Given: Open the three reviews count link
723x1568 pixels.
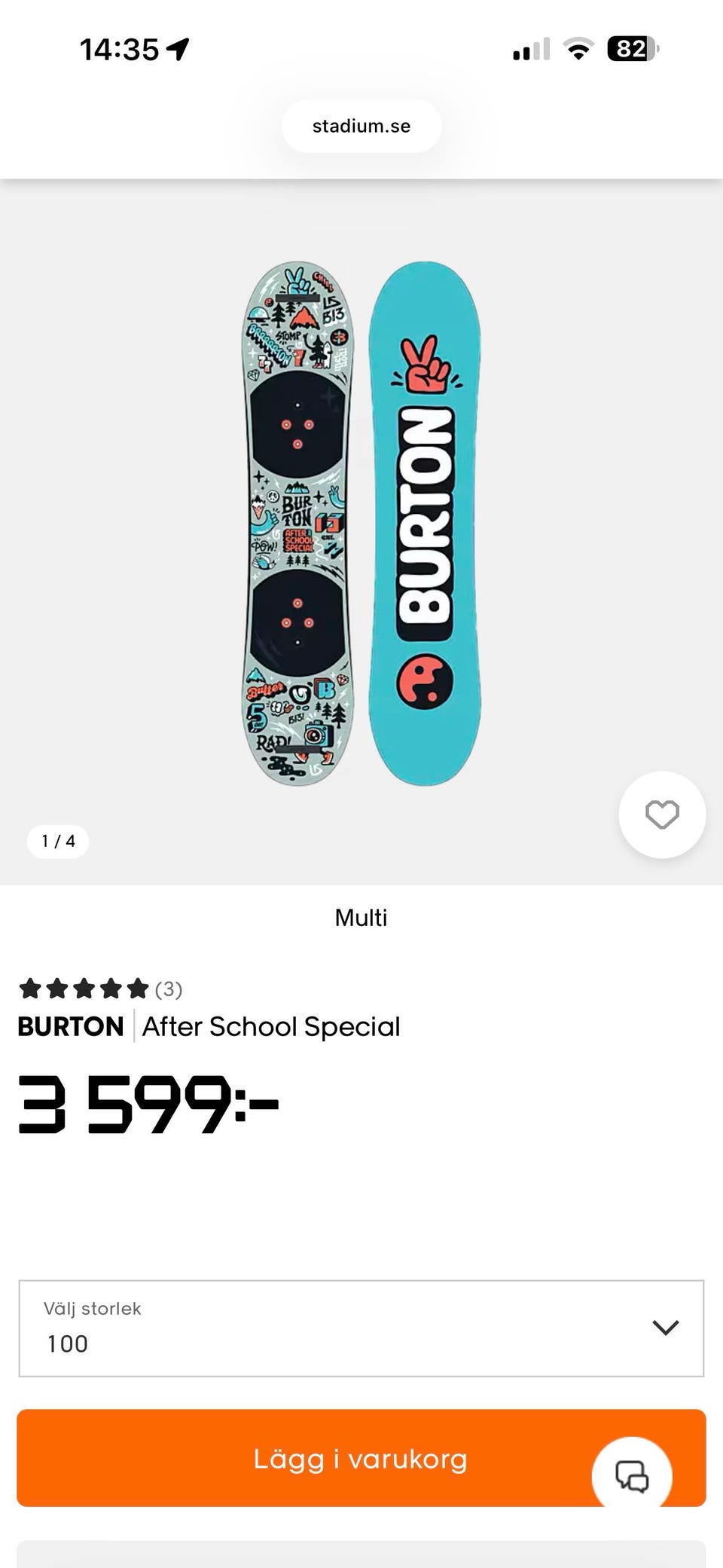Looking at the screenshot, I should (169, 989).
